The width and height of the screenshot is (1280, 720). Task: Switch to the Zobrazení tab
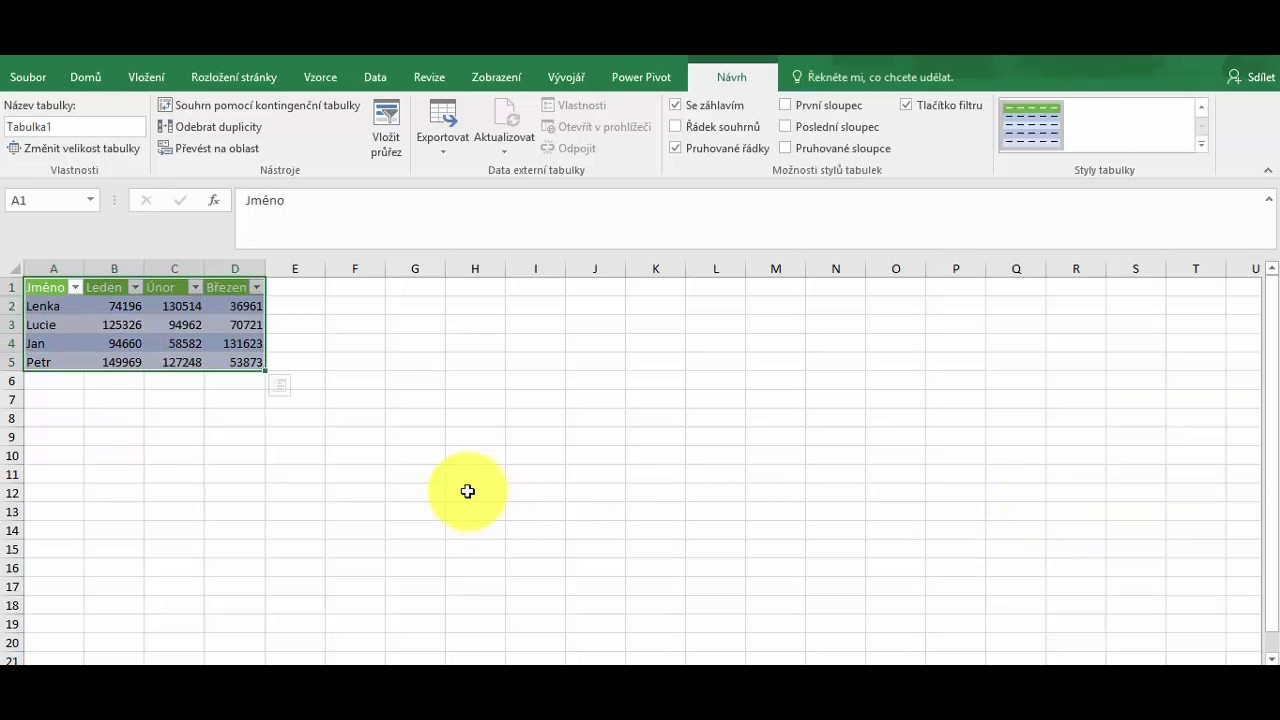[496, 77]
